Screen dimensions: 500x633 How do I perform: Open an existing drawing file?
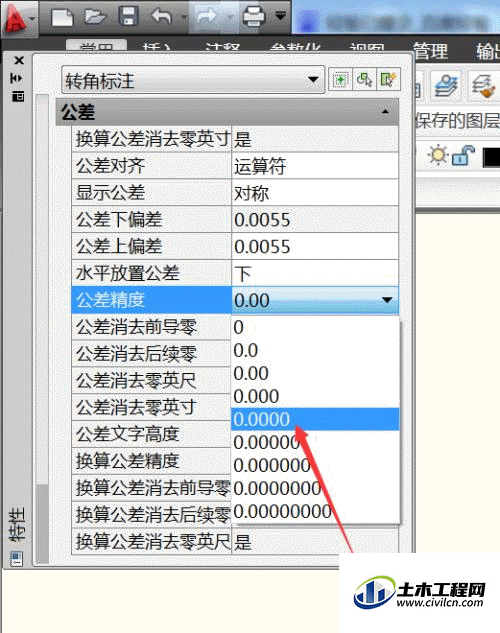(96, 17)
